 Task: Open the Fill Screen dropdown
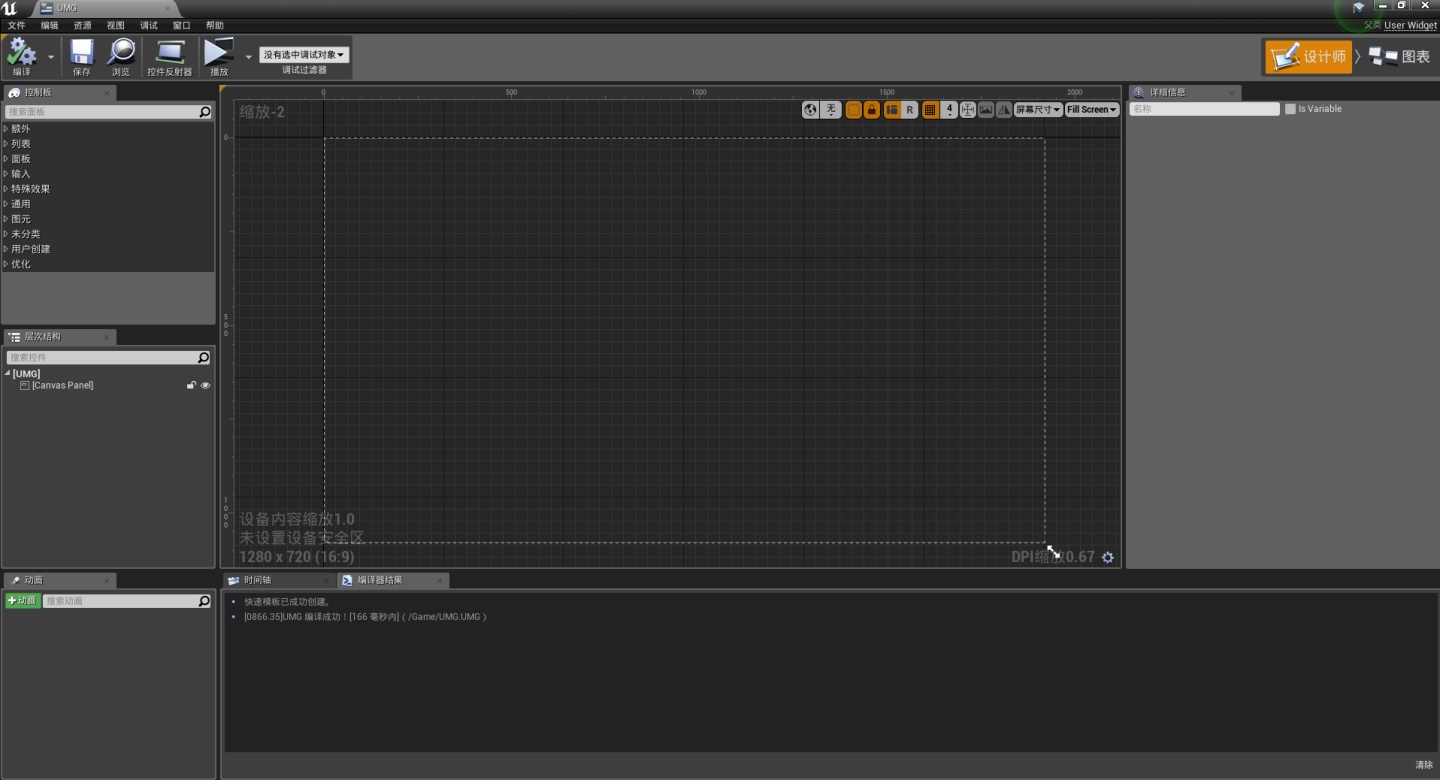[1092, 110]
